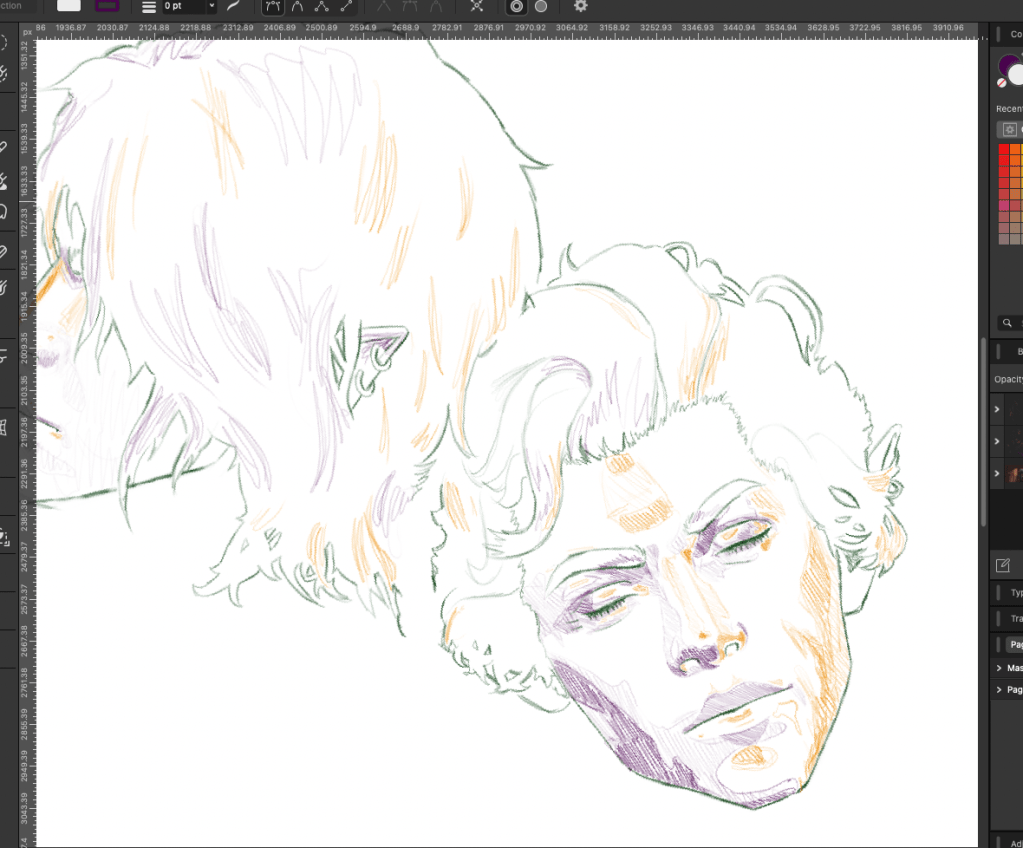This screenshot has height=848, width=1023.
Task: Toggle the concentric circle button in toolbar
Action: click(x=516, y=6)
